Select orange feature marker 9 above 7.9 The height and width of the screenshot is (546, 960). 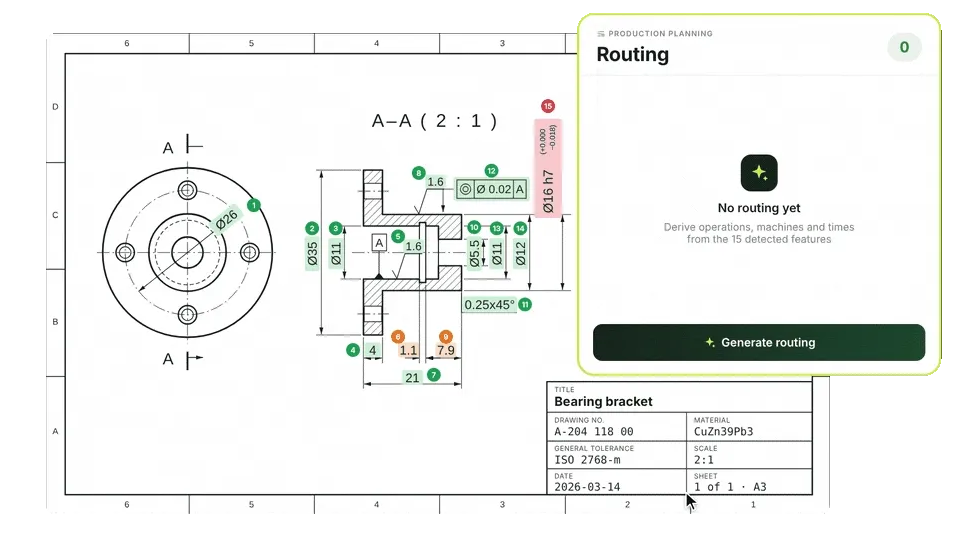coord(446,337)
